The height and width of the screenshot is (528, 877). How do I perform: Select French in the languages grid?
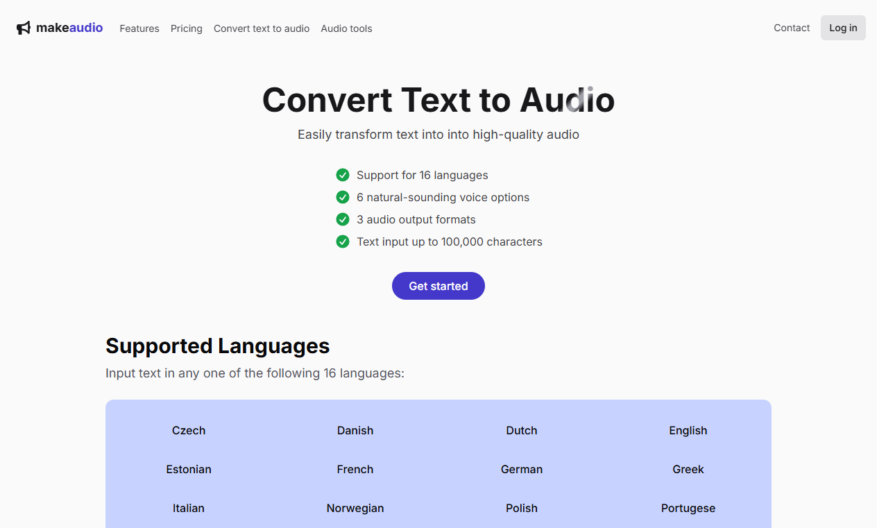pos(355,469)
